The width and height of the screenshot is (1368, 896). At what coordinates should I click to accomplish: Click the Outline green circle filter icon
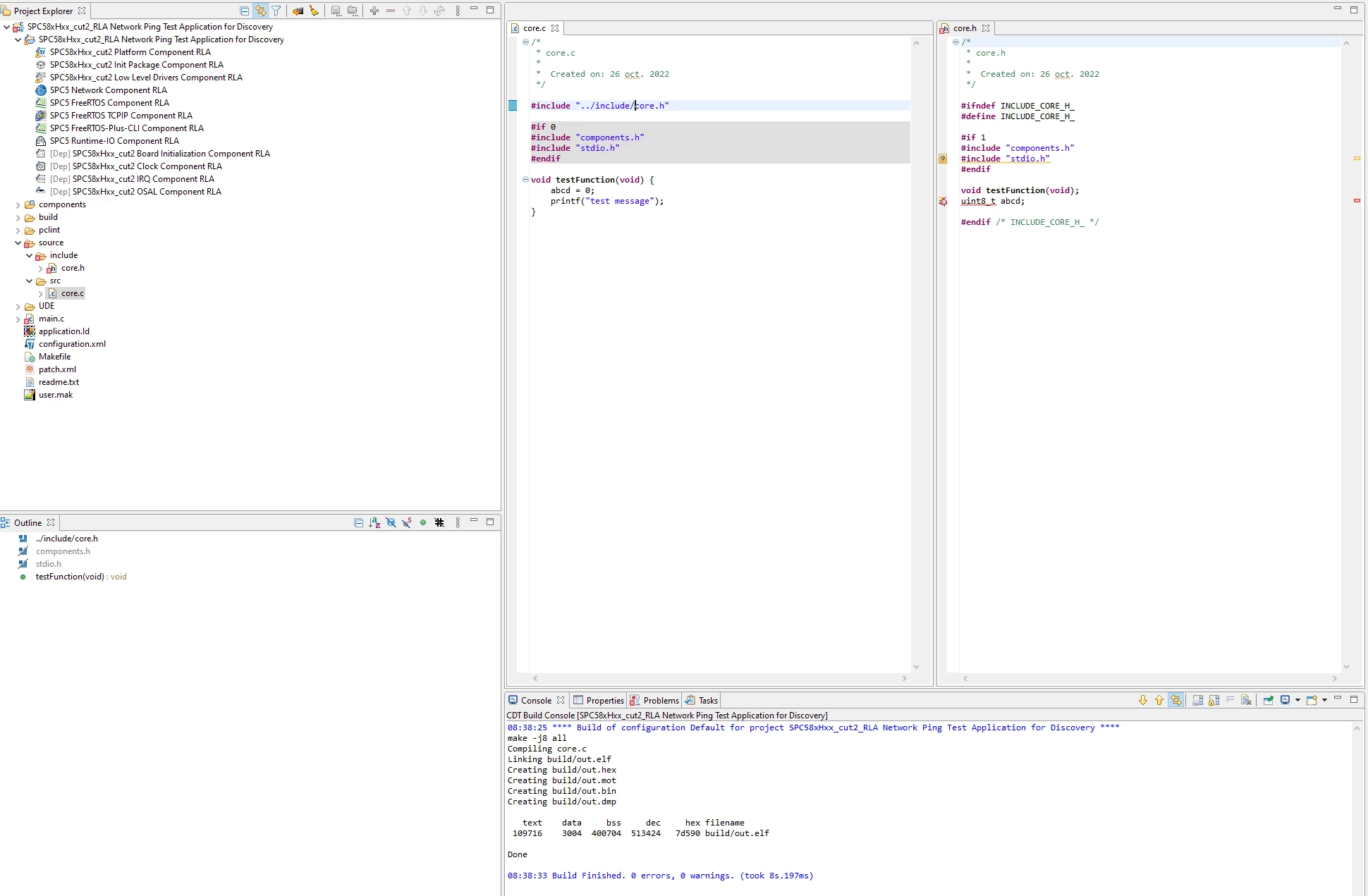[423, 522]
